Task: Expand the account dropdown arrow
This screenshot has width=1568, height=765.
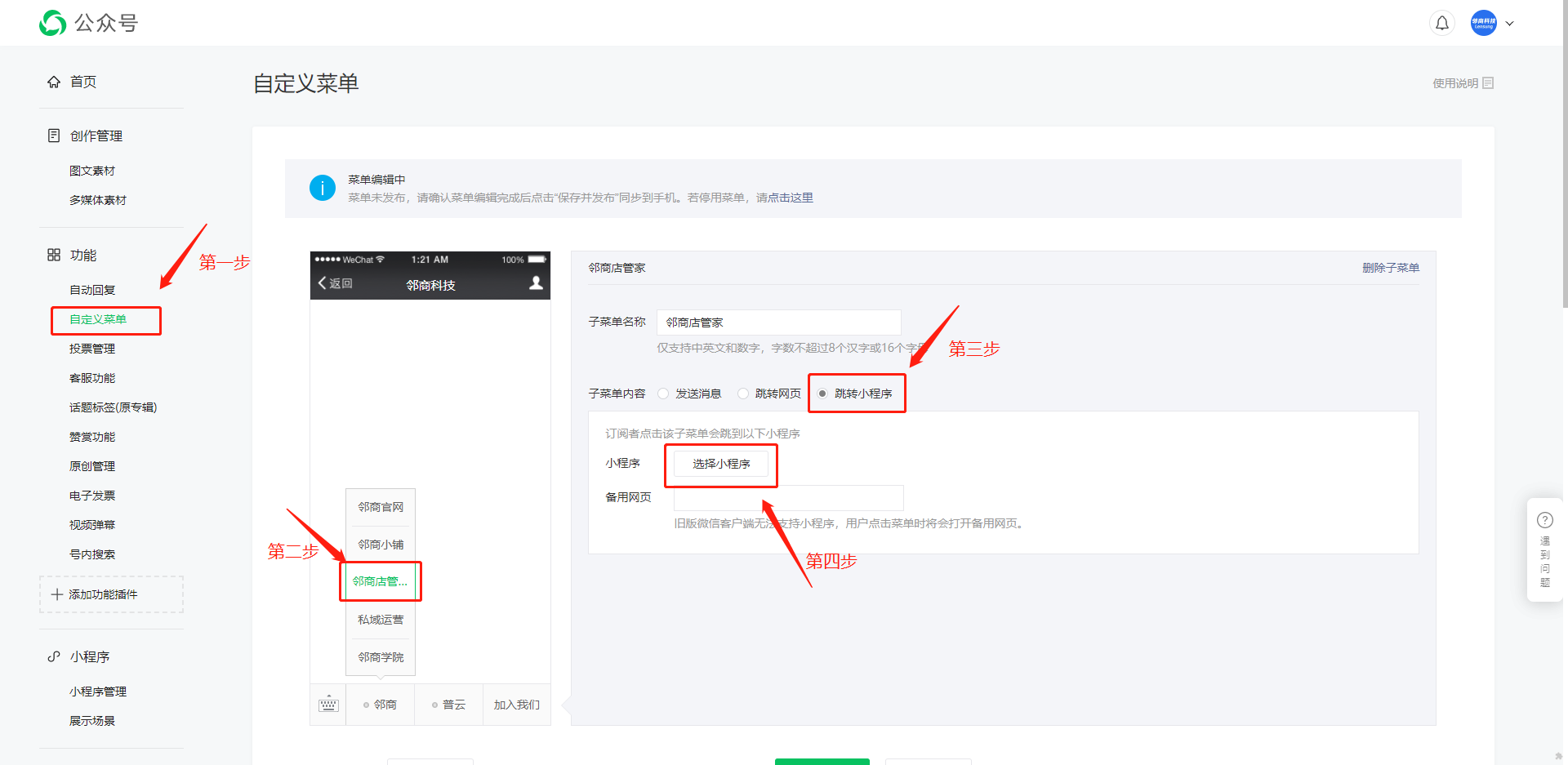Action: [1509, 24]
